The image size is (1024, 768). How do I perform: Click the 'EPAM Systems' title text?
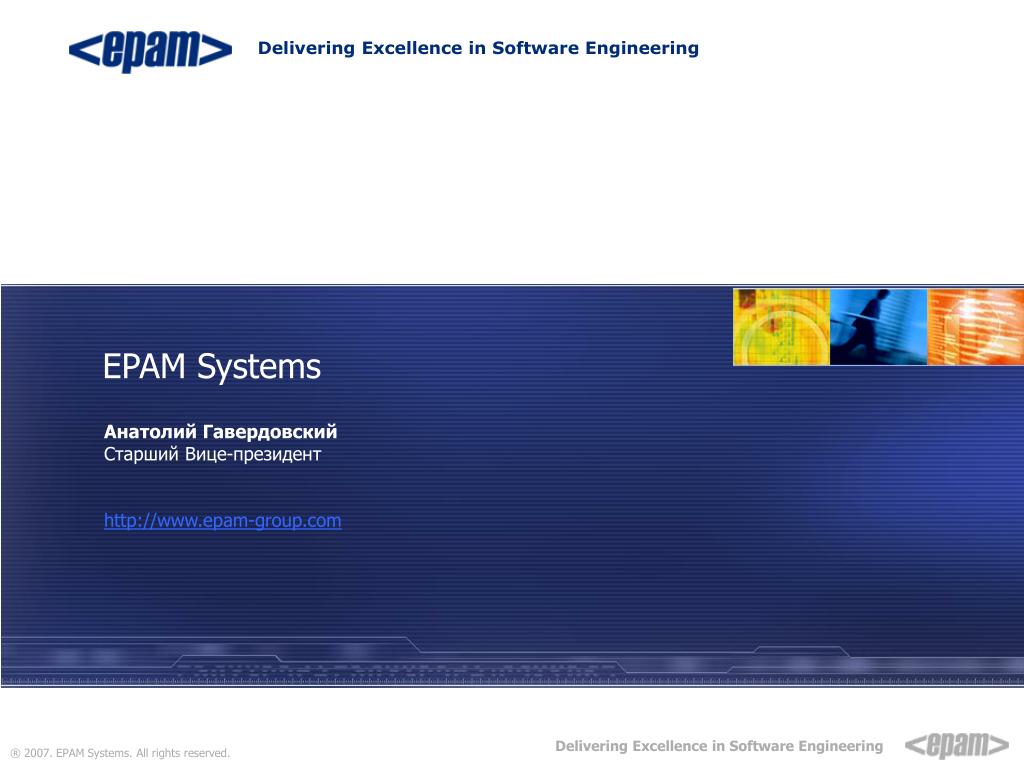click(x=212, y=366)
